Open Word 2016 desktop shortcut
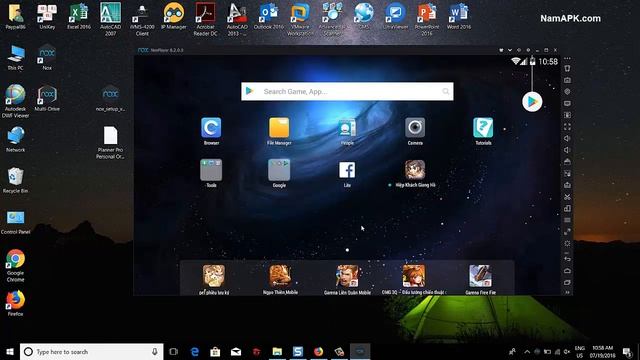640x360 pixels. click(459, 16)
